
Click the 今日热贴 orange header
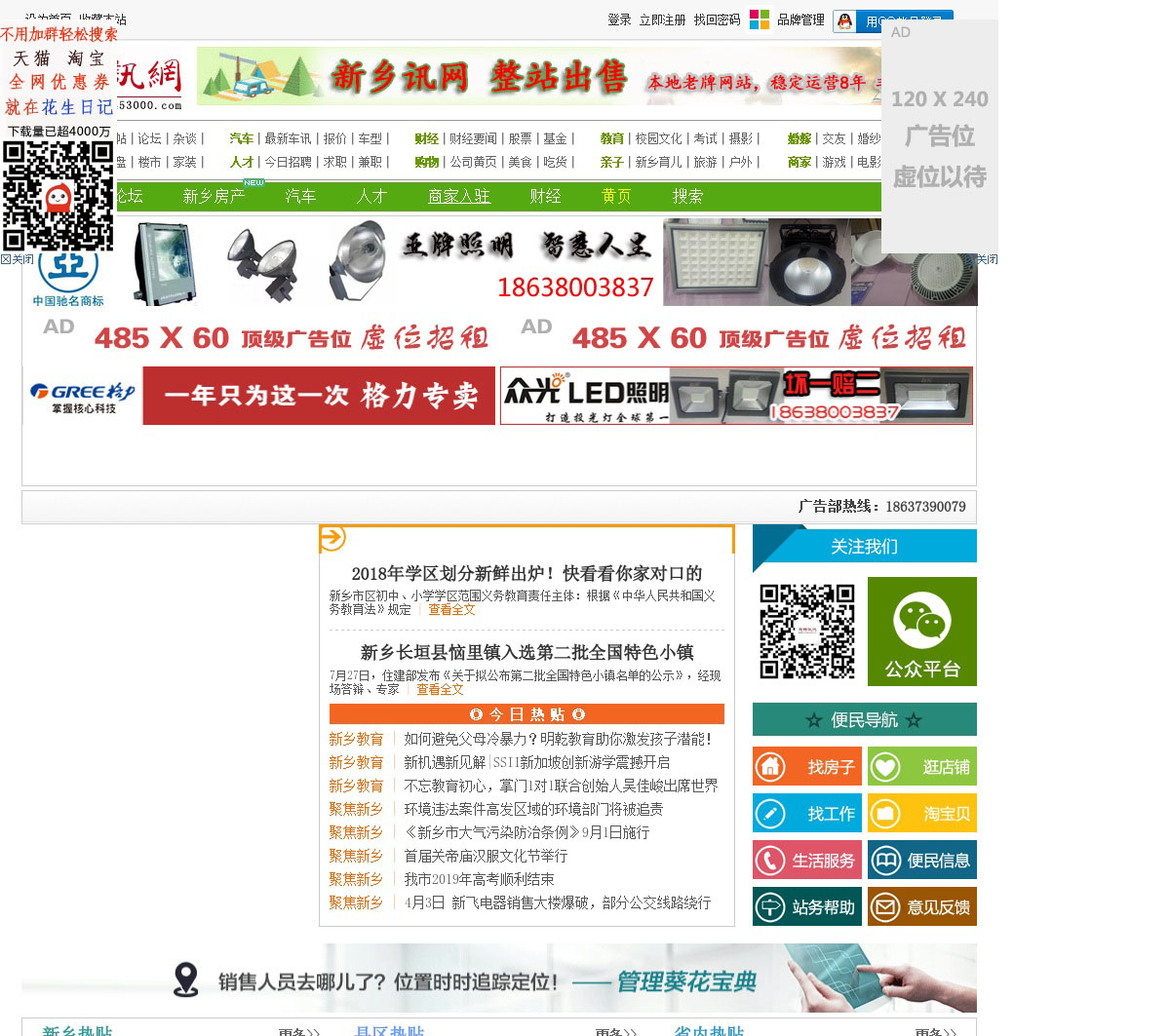(526, 714)
